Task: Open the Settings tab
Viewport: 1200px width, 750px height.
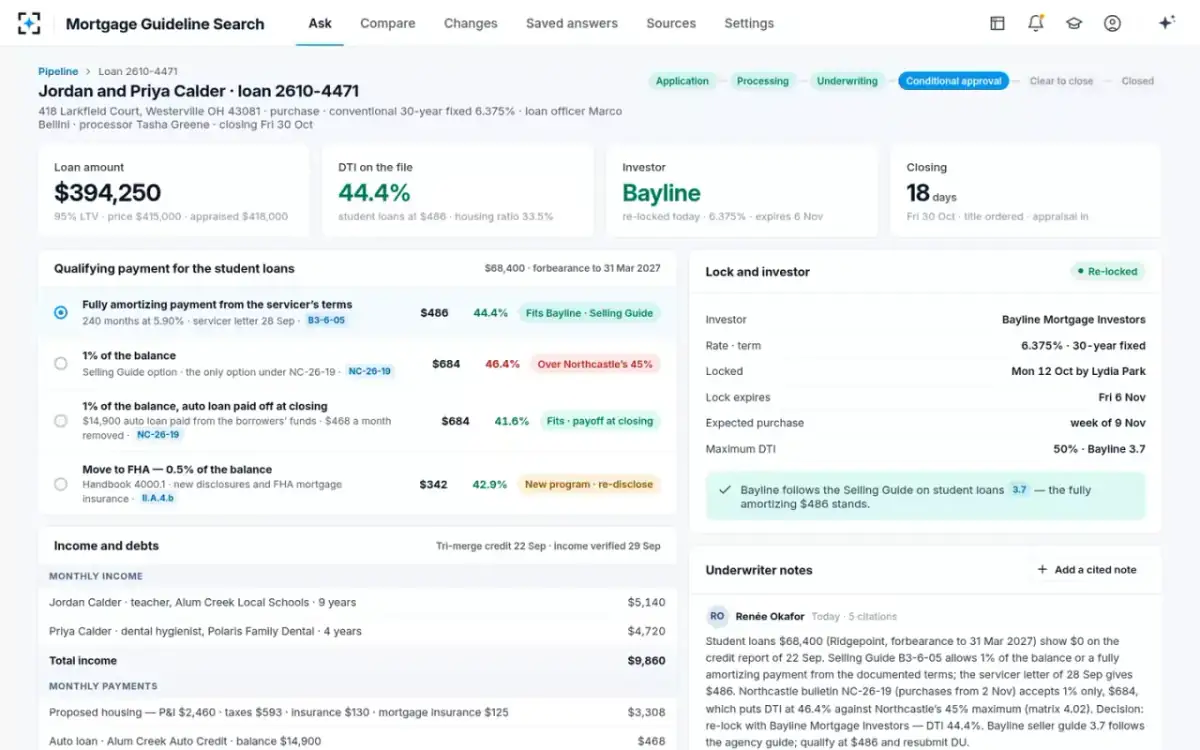Action: point(749,23)
